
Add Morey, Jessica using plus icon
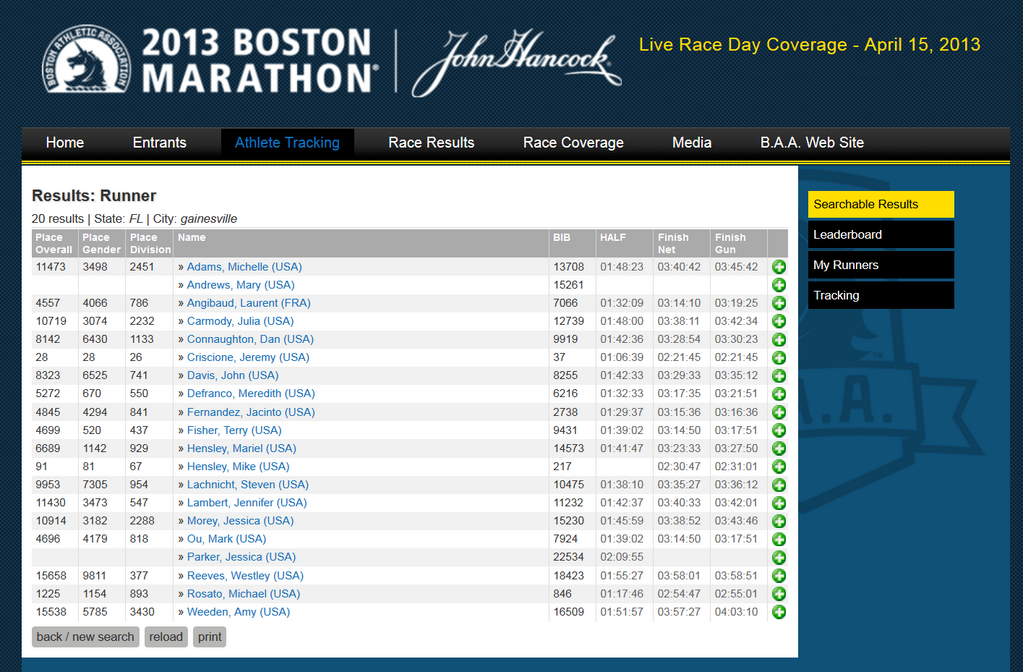(778, 521)
